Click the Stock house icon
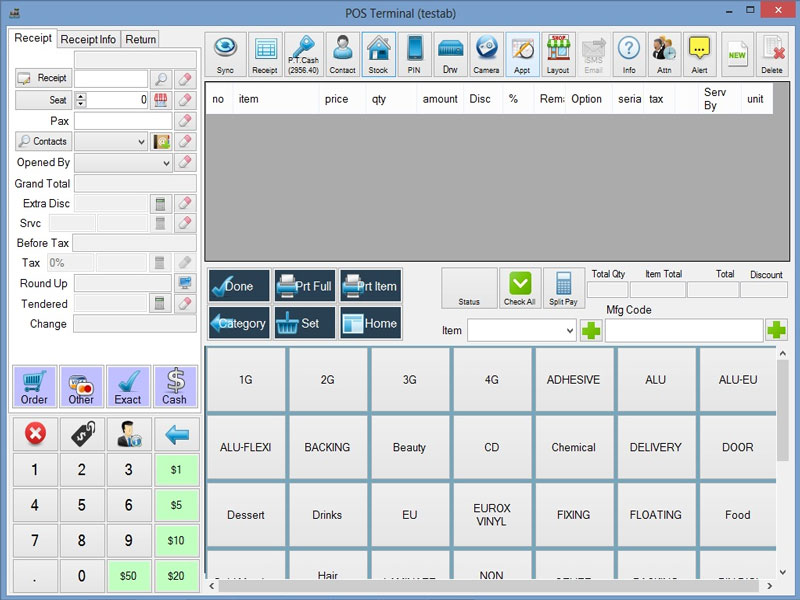Image resolution: width=800 pixels, height=600 pixels. (x=378, y=54)
